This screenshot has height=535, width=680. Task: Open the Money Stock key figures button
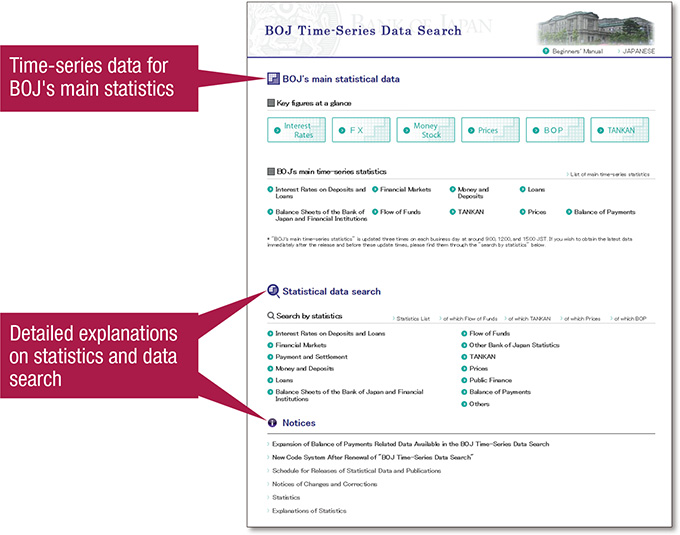425,130
